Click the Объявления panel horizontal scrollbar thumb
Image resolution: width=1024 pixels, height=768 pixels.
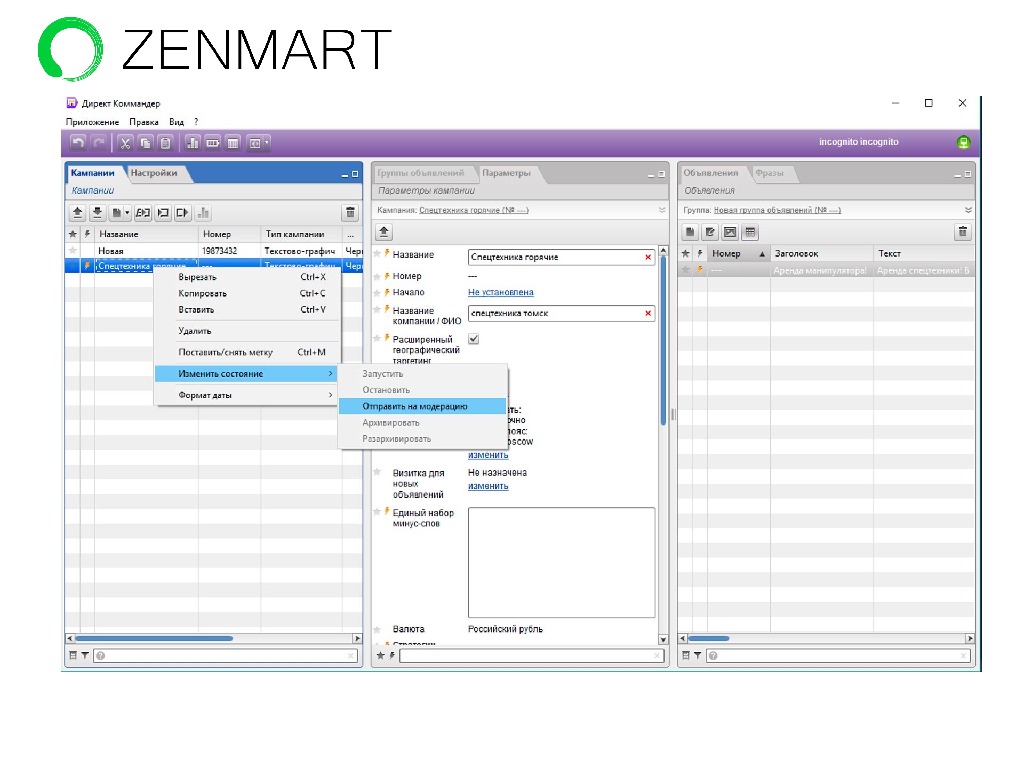pos(709,639)
